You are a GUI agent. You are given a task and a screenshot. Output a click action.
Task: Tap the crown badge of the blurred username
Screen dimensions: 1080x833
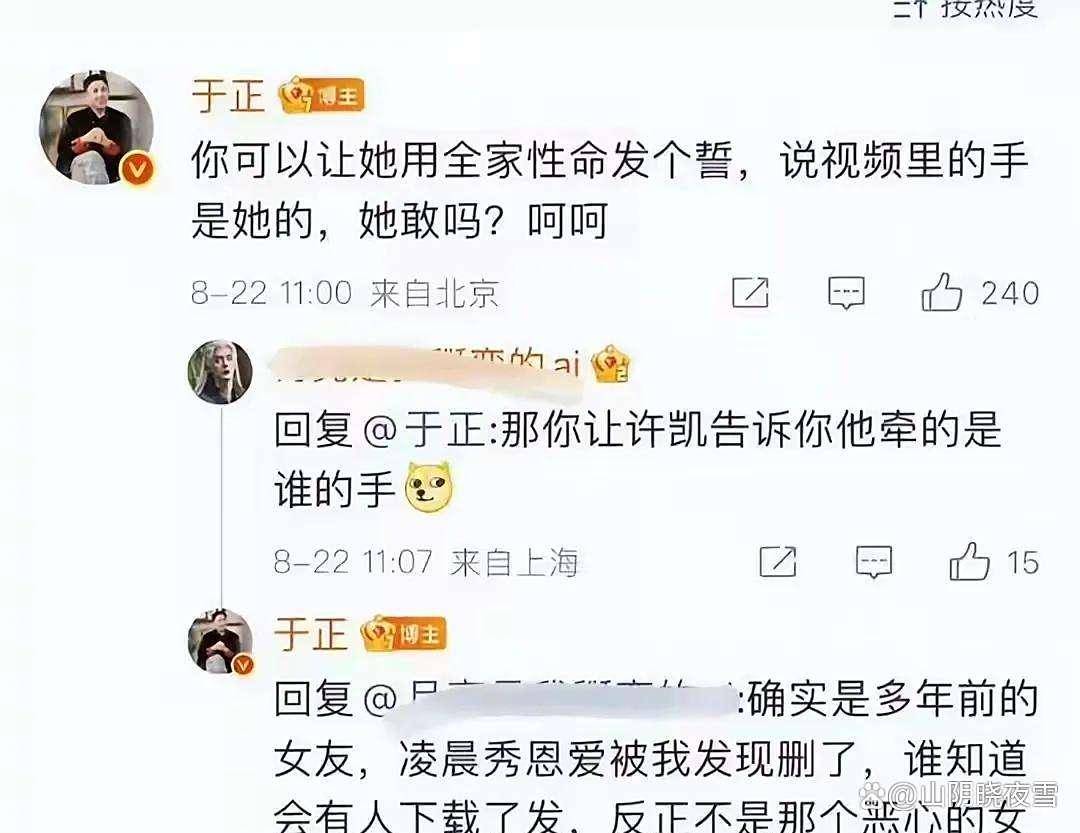pos(612,364)
